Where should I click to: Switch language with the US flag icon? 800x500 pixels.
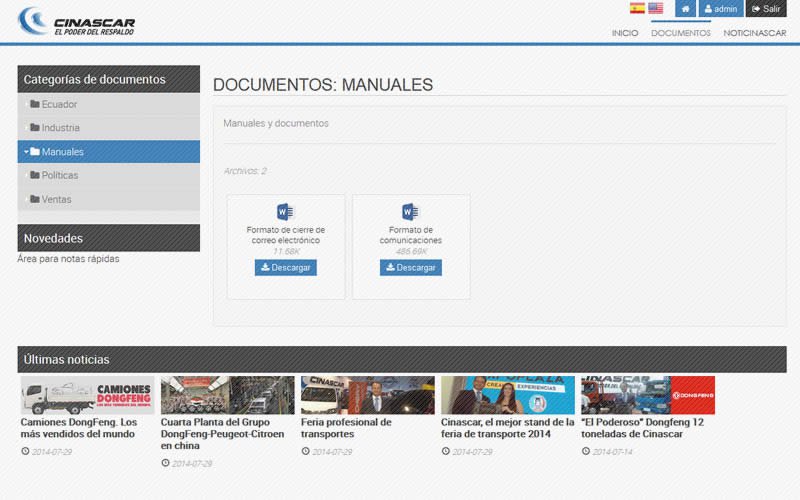click(x=655, y=8)
